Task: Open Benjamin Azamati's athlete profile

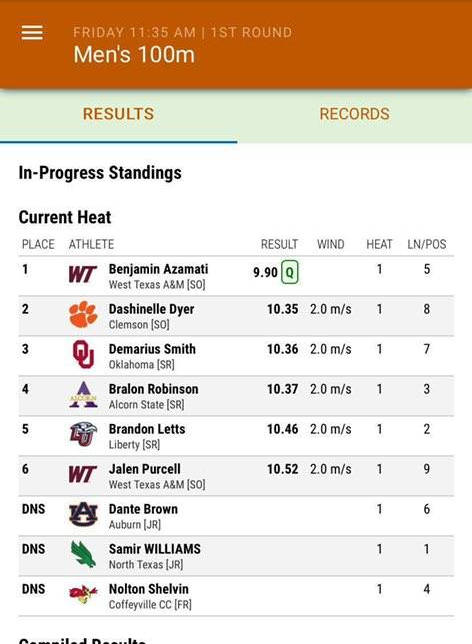Action: click(x=158, y=269)
